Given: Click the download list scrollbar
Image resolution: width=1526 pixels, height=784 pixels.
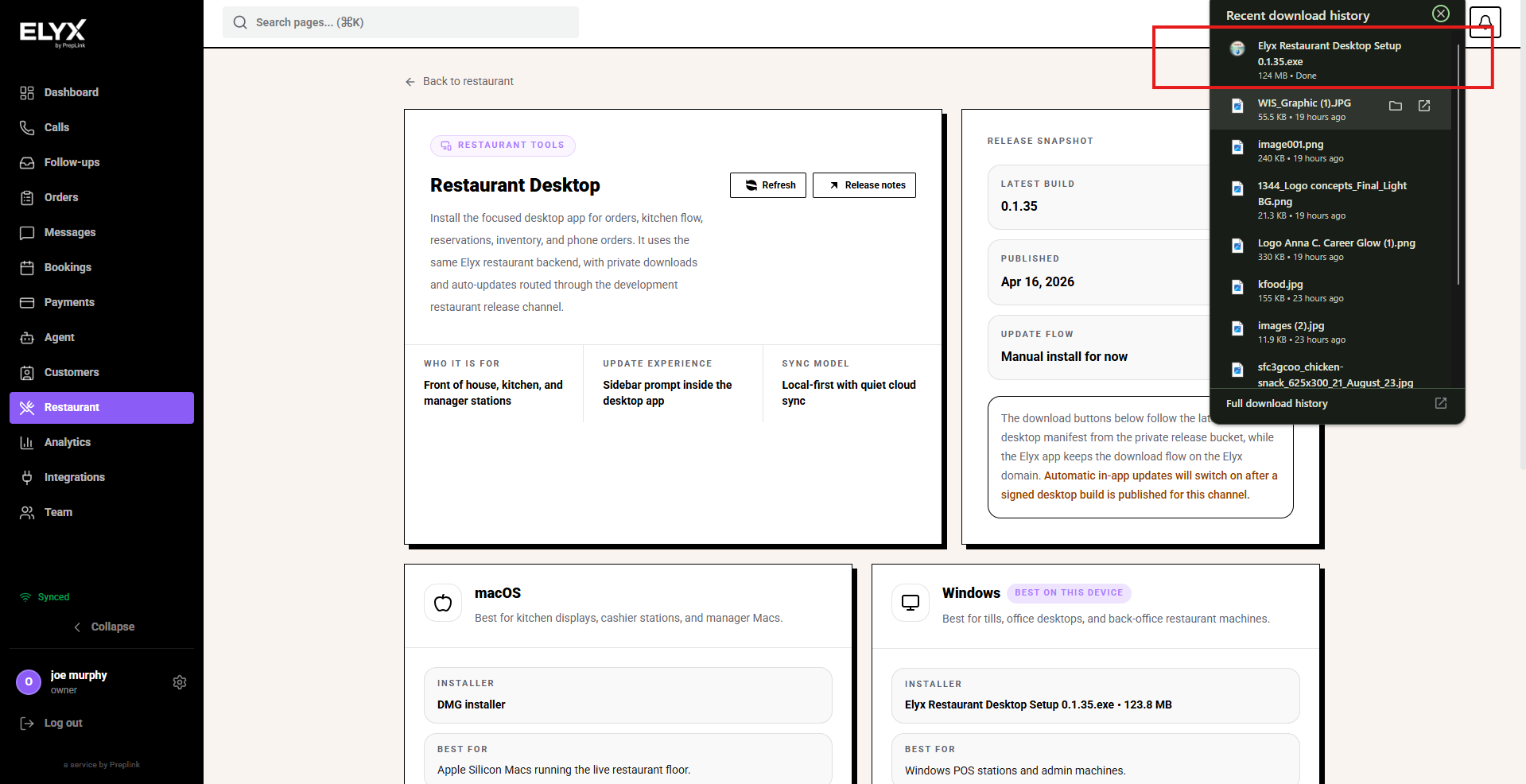Looking at the screenshot, I should pos(1458,164).
